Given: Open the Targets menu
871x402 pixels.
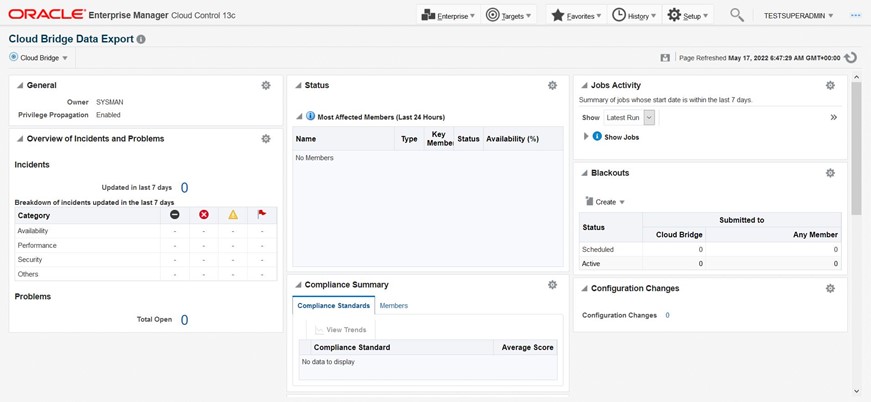Looking at the screenshot, I should pyautogui.click(x=509, y=16).
